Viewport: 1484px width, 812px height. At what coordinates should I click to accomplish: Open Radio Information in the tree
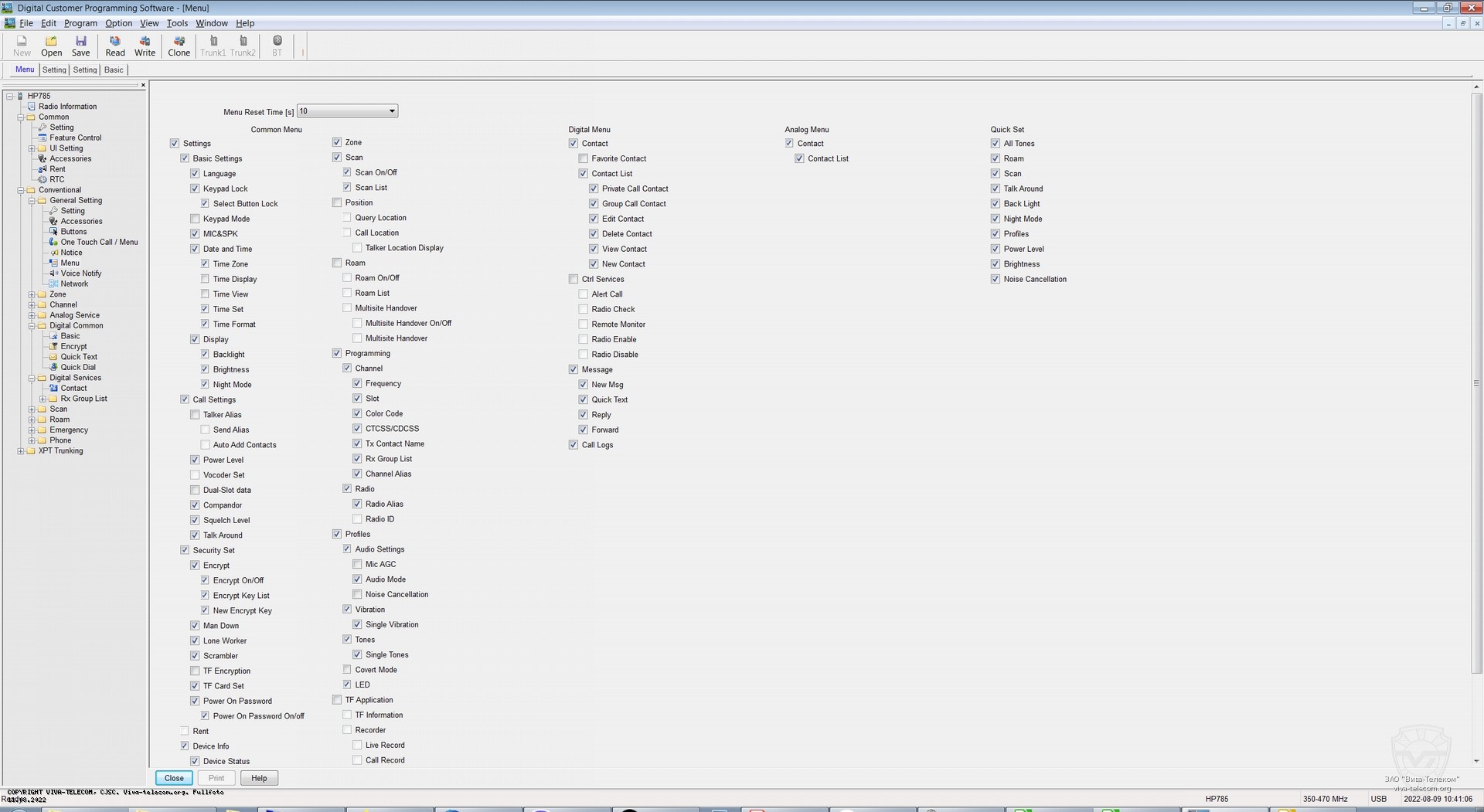(67, 107)
